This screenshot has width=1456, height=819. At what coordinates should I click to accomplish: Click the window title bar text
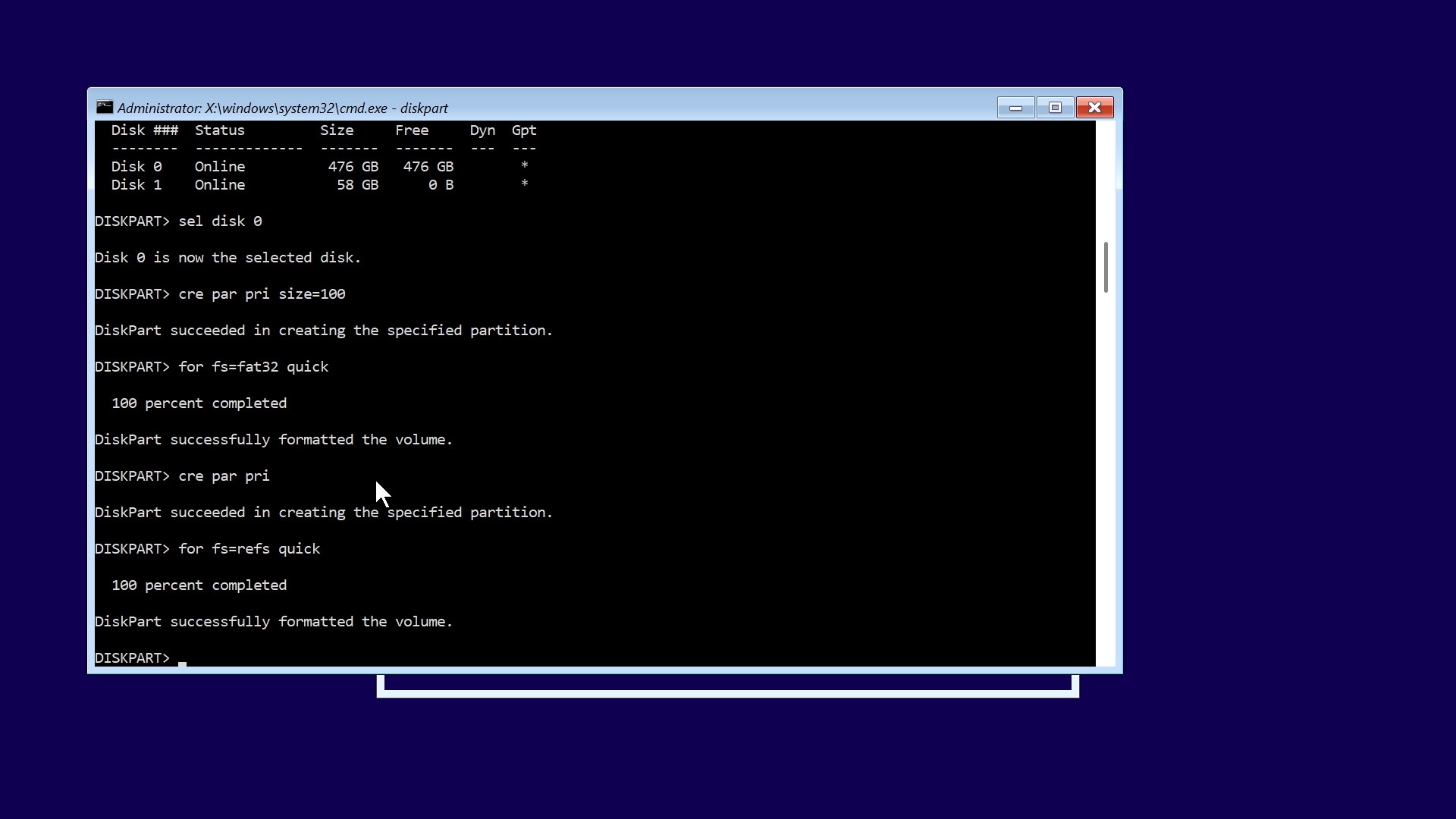point(282,108)
